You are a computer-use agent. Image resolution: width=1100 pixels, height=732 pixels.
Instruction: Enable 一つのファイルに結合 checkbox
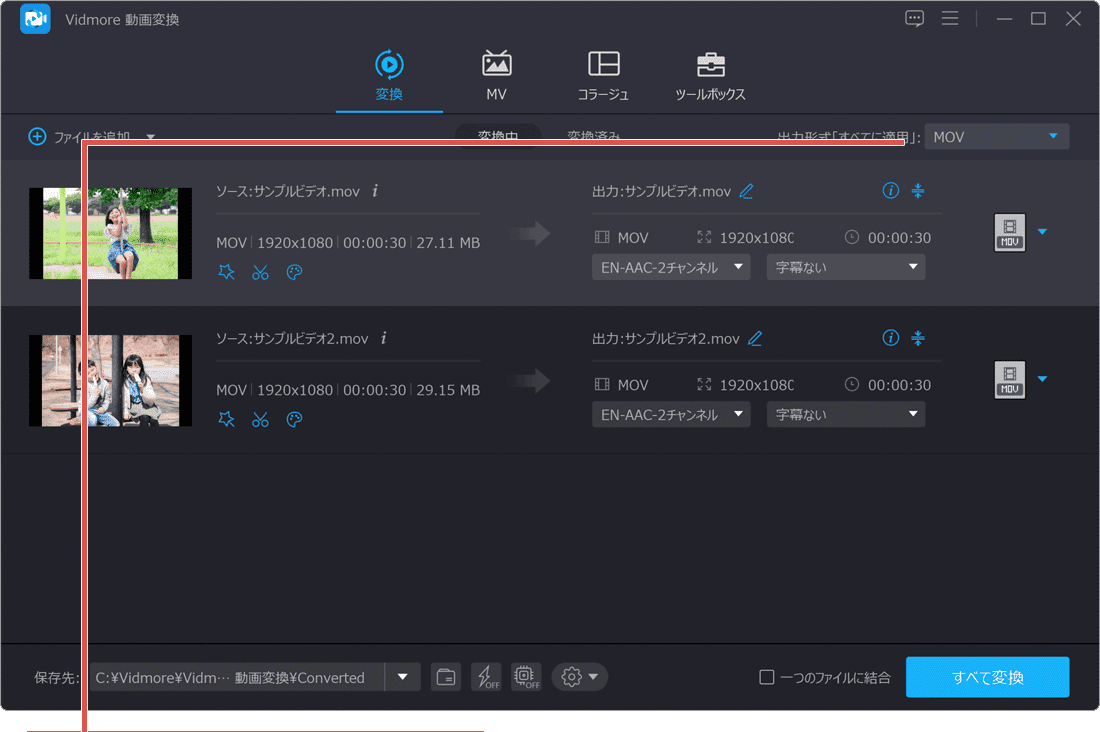click(767, 677)
